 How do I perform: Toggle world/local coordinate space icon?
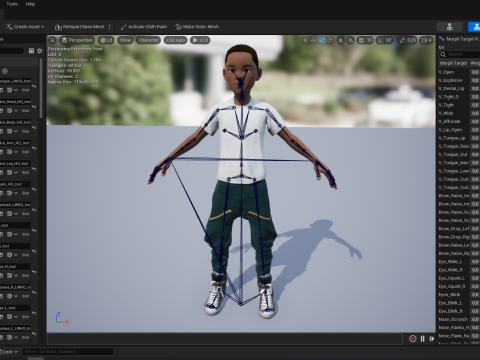(340, 40)
